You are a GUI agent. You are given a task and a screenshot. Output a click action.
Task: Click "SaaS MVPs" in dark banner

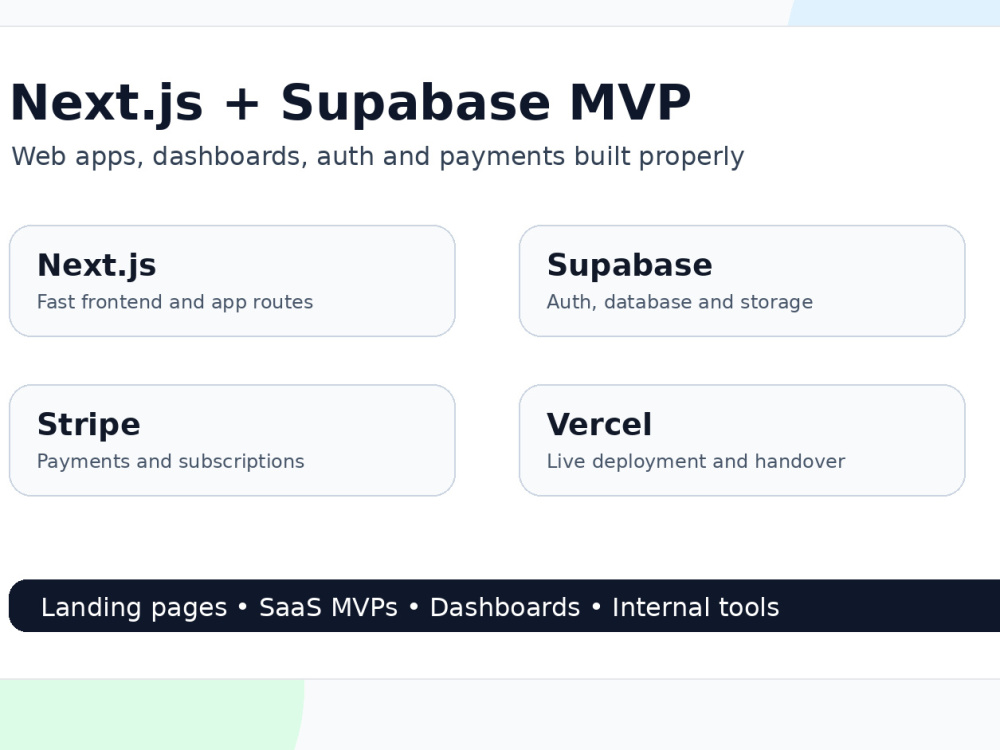pos(328,607)
